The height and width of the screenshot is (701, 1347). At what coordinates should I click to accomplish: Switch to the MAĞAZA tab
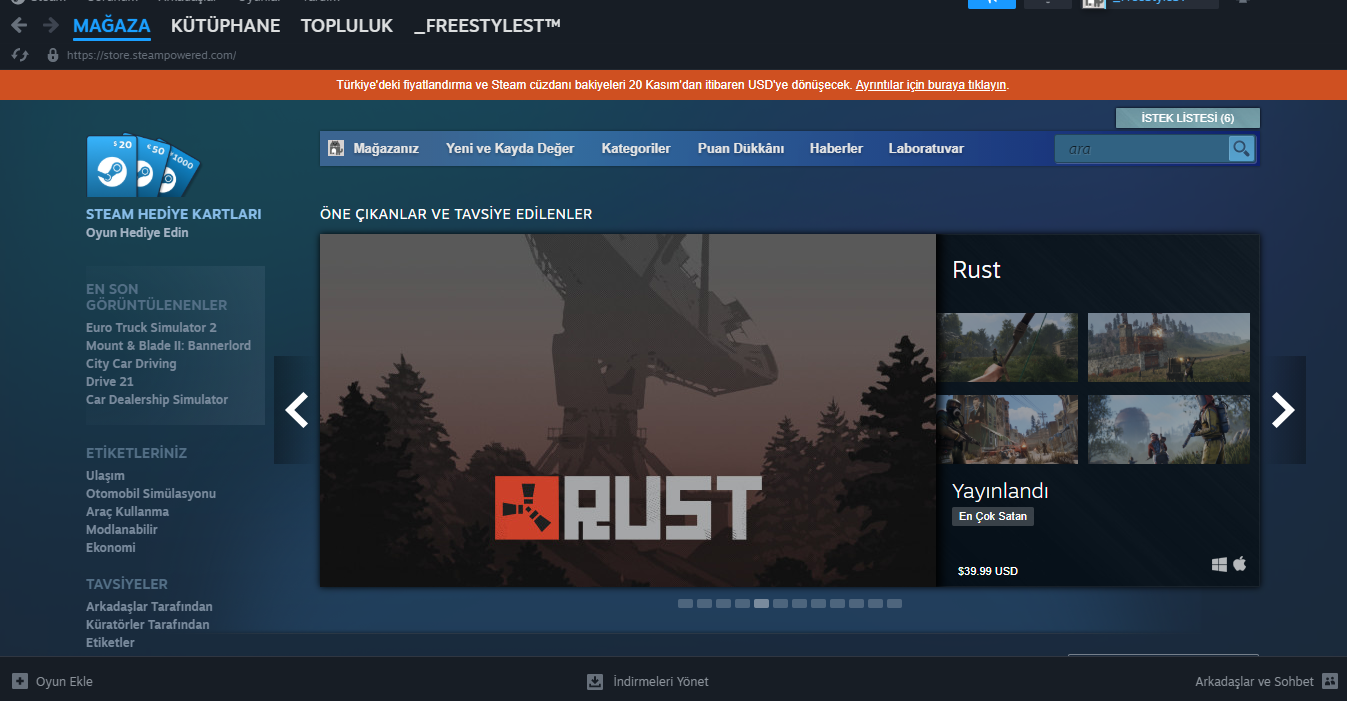pyautogui.click(x=112, y=26)
